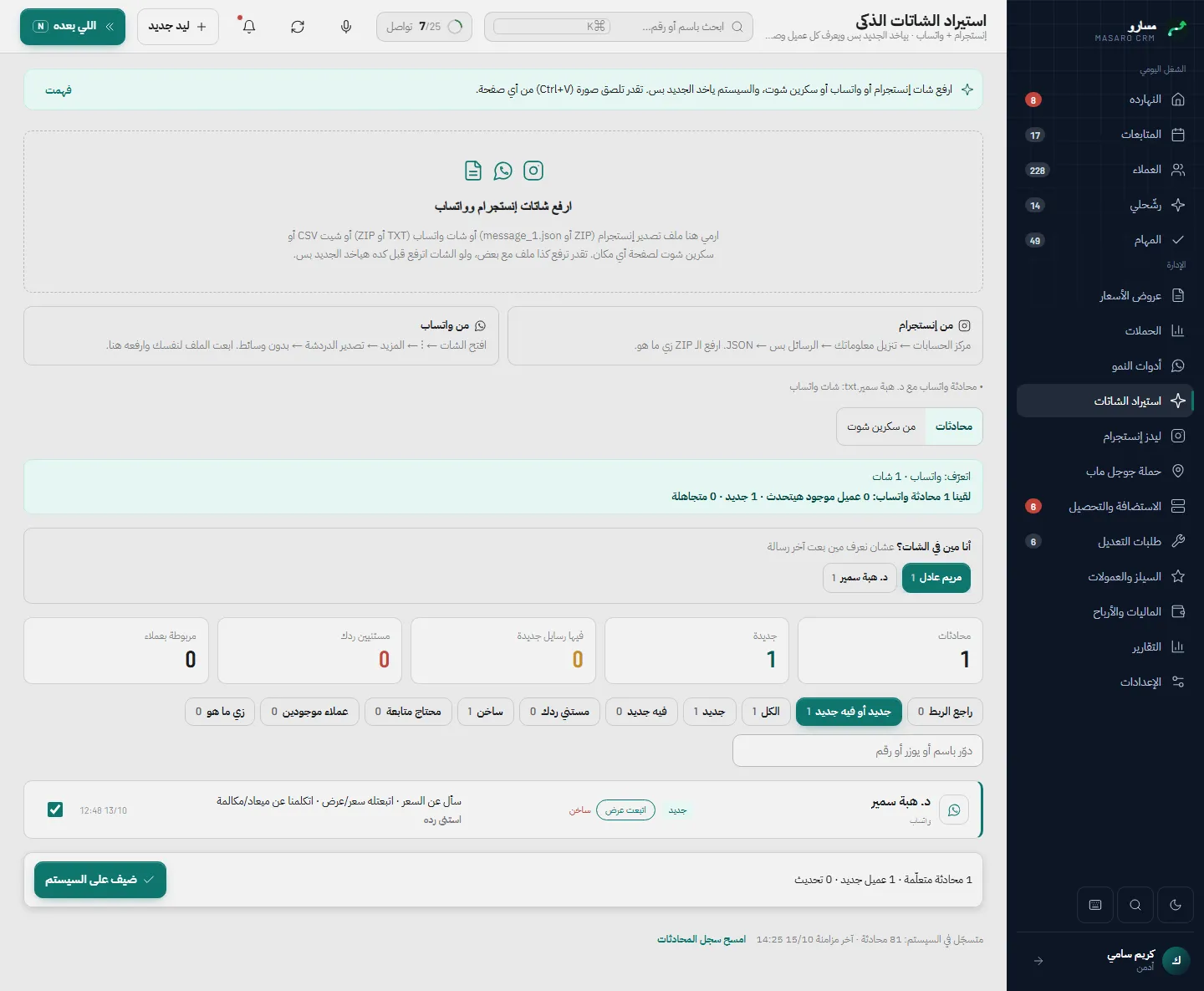Image resolution: width=1204 pixels, height=991 pixels.
Task: Expand من إنستجرام instructions card
Action: point(745,335)
